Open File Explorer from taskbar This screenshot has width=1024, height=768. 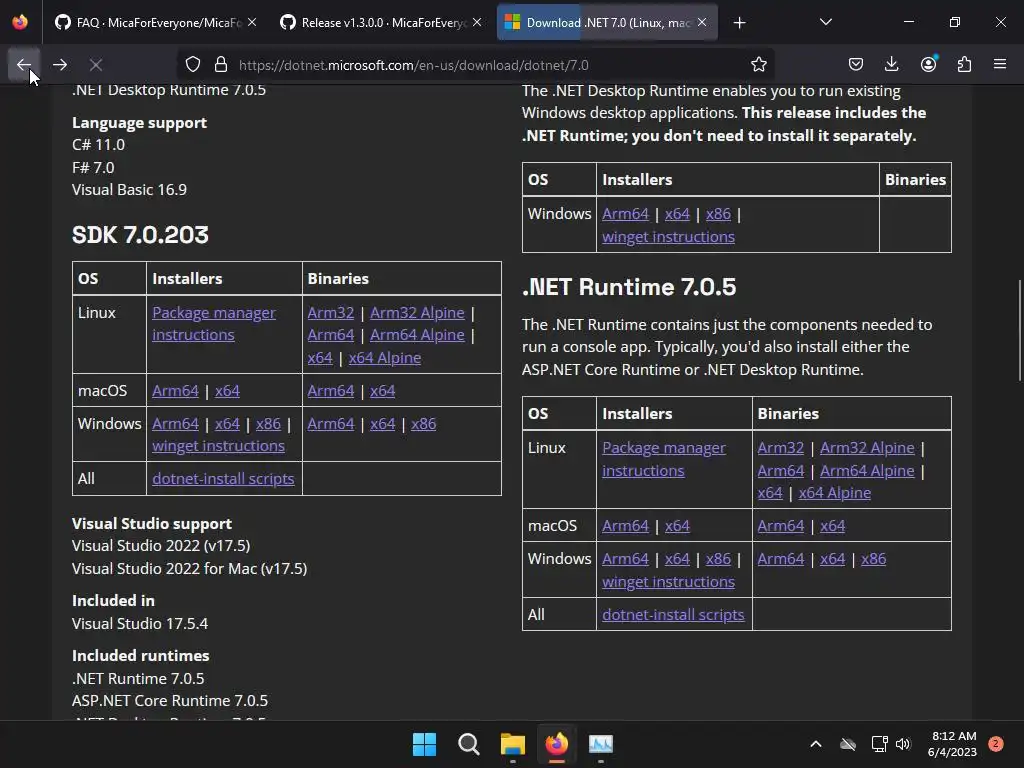[513, 744]
